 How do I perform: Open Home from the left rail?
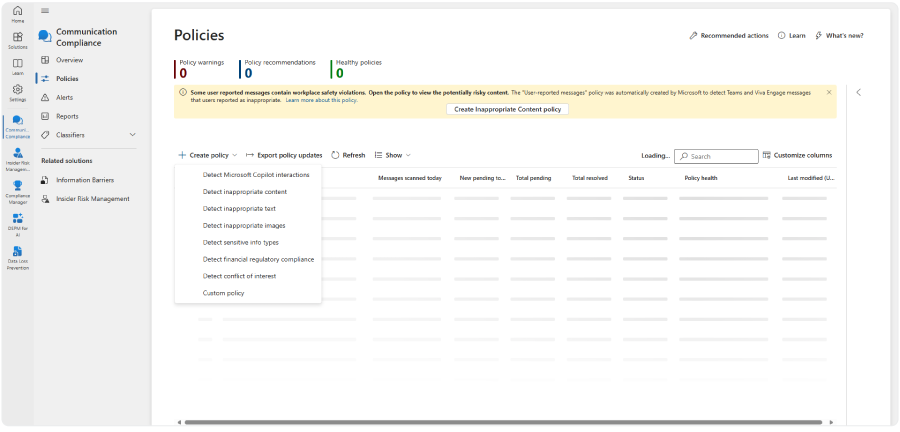18,14
